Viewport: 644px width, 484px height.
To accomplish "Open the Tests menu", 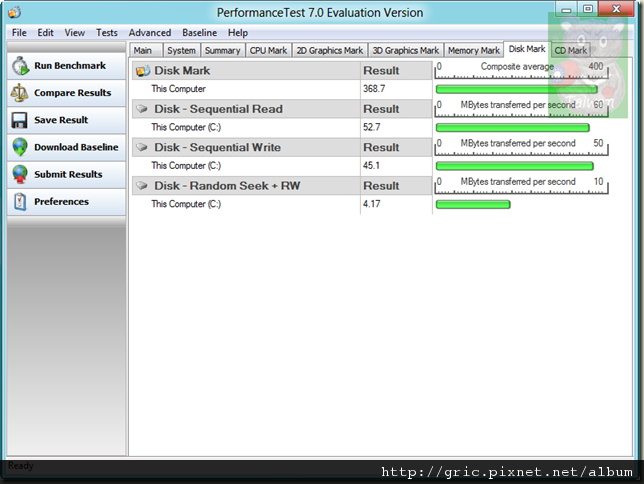I will (106, 32).
